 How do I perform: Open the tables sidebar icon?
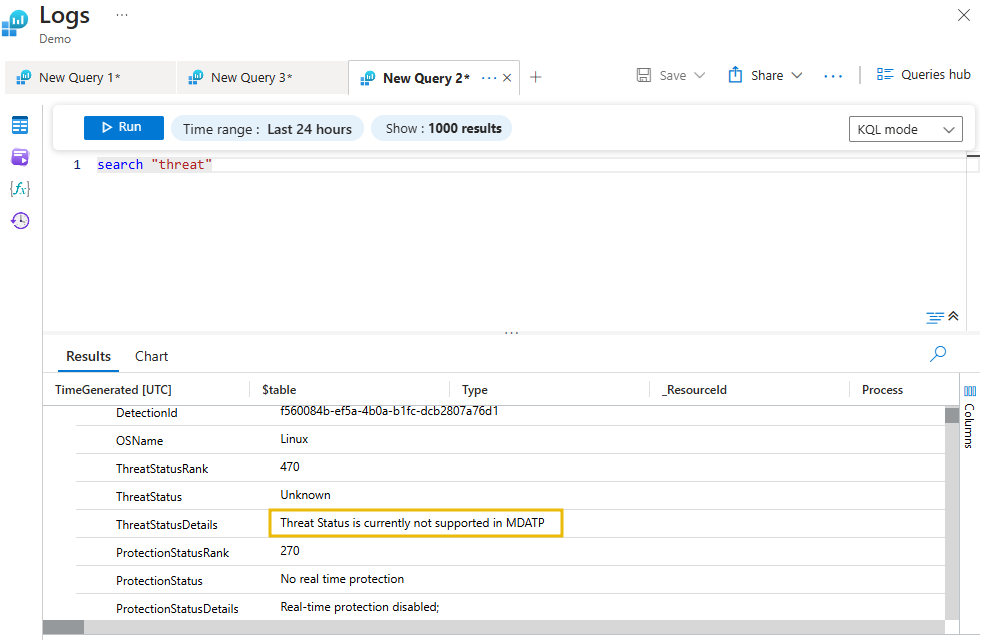[x=20, y=125]
